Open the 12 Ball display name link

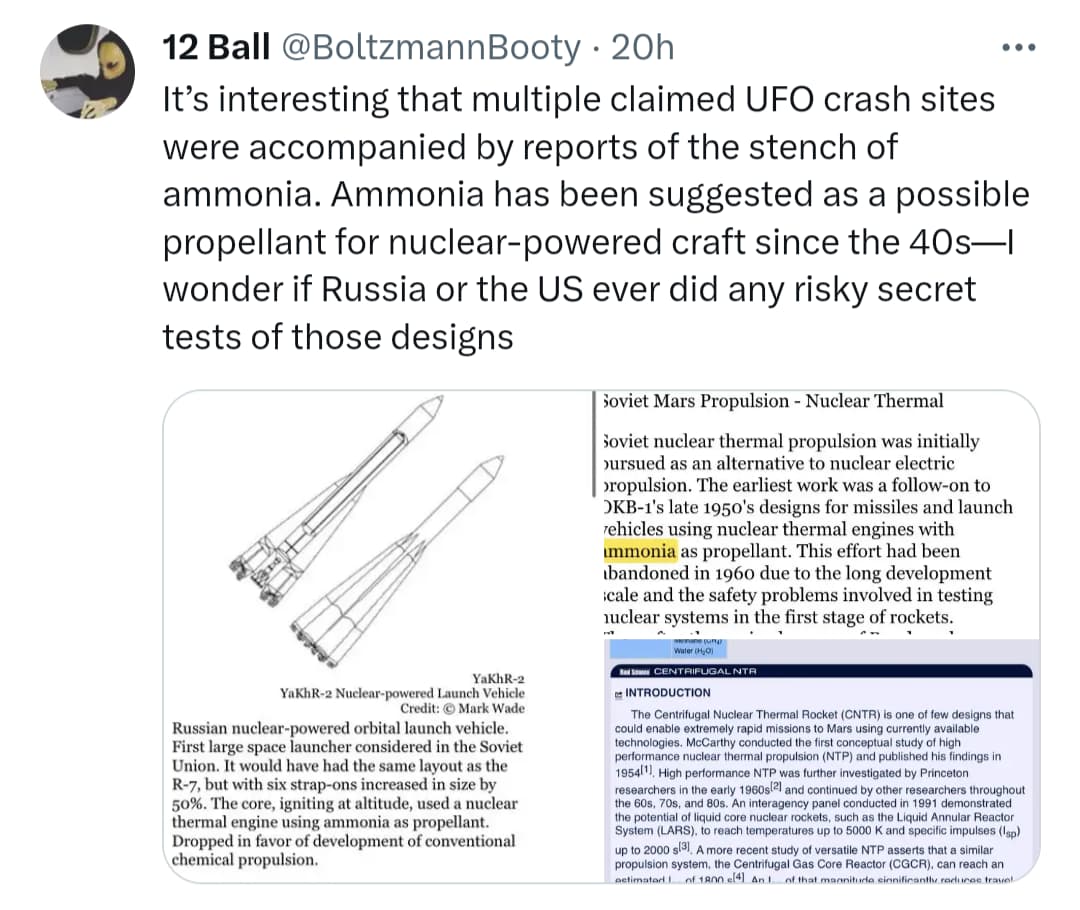tap(216, 47)
